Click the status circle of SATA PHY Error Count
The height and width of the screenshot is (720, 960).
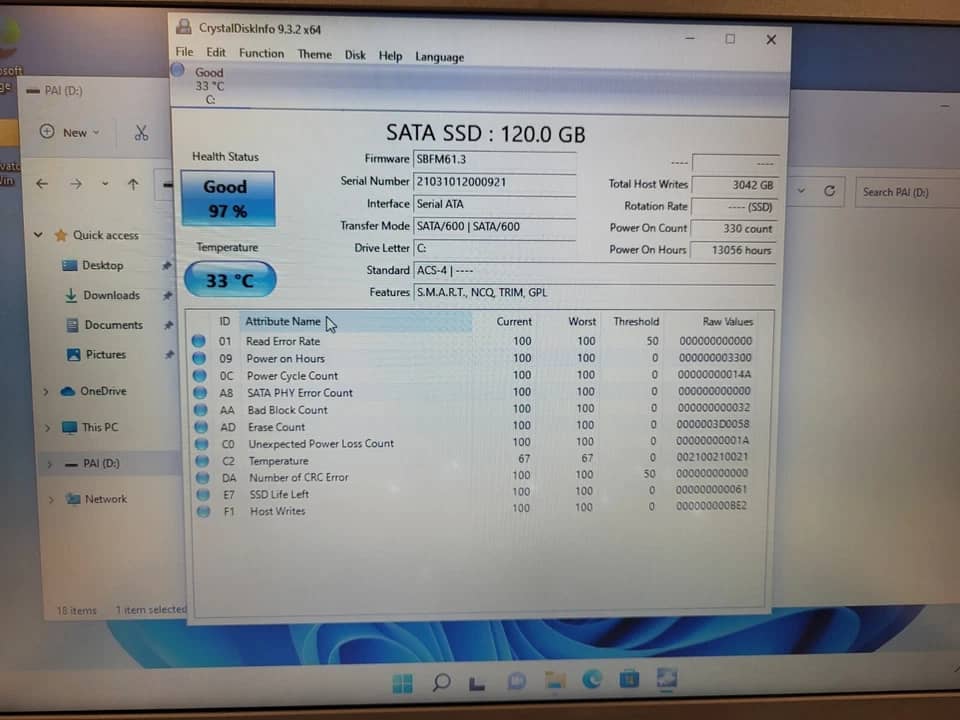coord(200,392)
